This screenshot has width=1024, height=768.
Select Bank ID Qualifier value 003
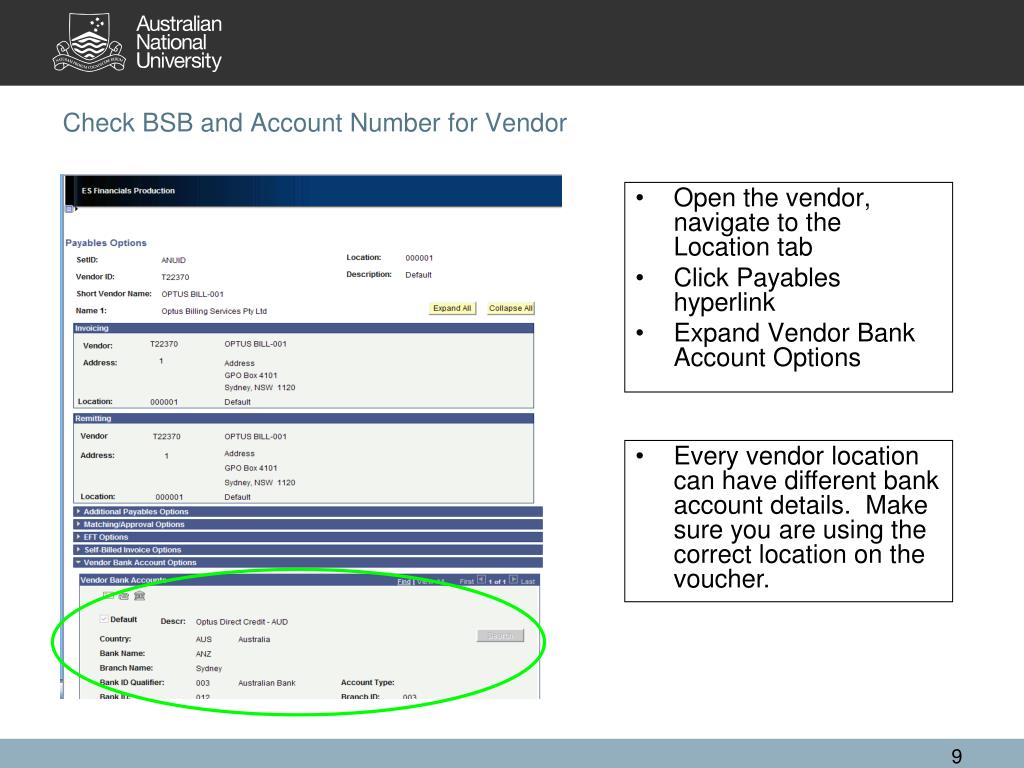pyautogui.click(x=202, y=683)
